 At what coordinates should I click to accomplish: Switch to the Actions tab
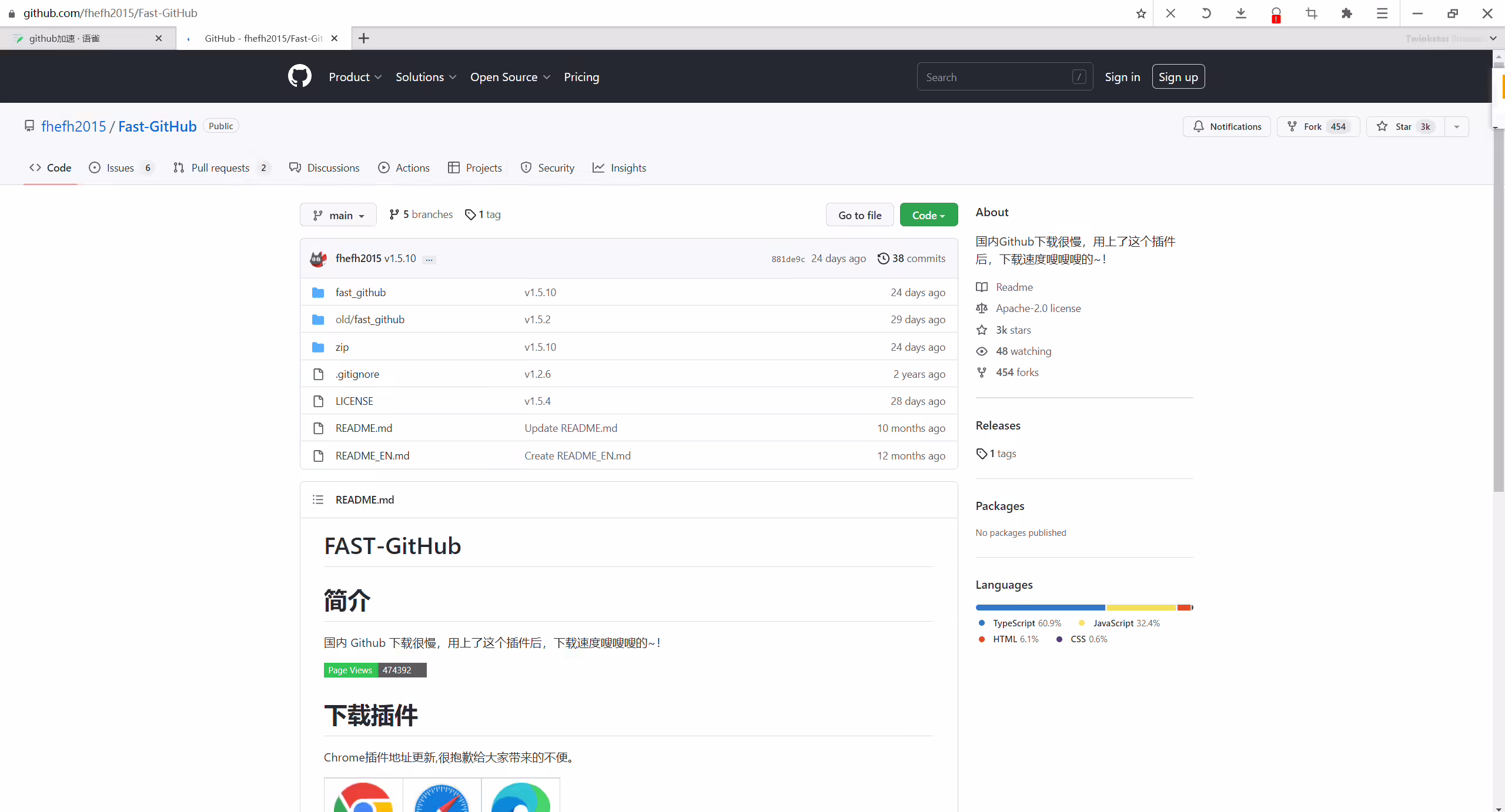pyautogui.click(x=404, y=168)
